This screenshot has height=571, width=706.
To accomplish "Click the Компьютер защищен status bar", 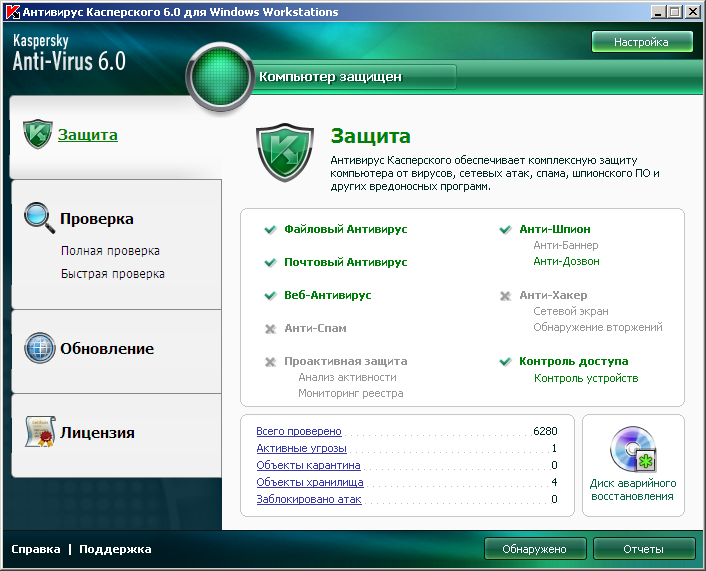I will (354, 77).
